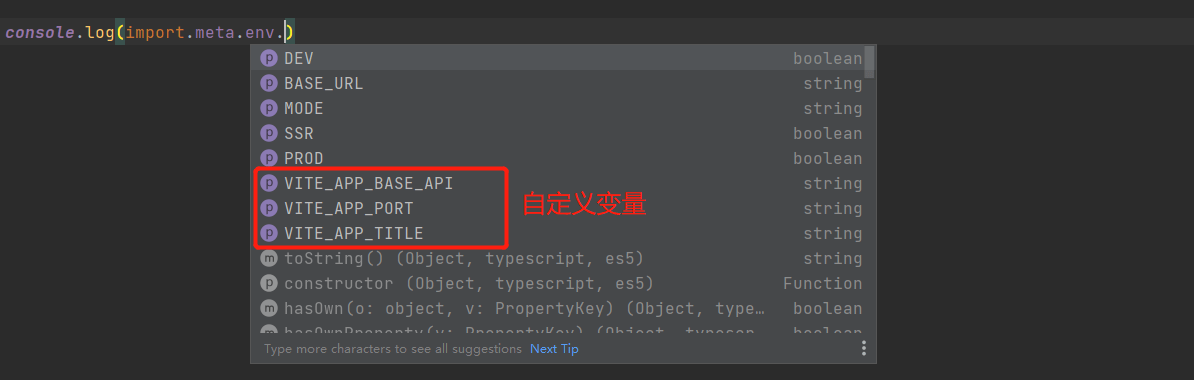Click the method icon beside toString()
Image resolution: width=1194 pixels, height=380 pixels.
268,258
